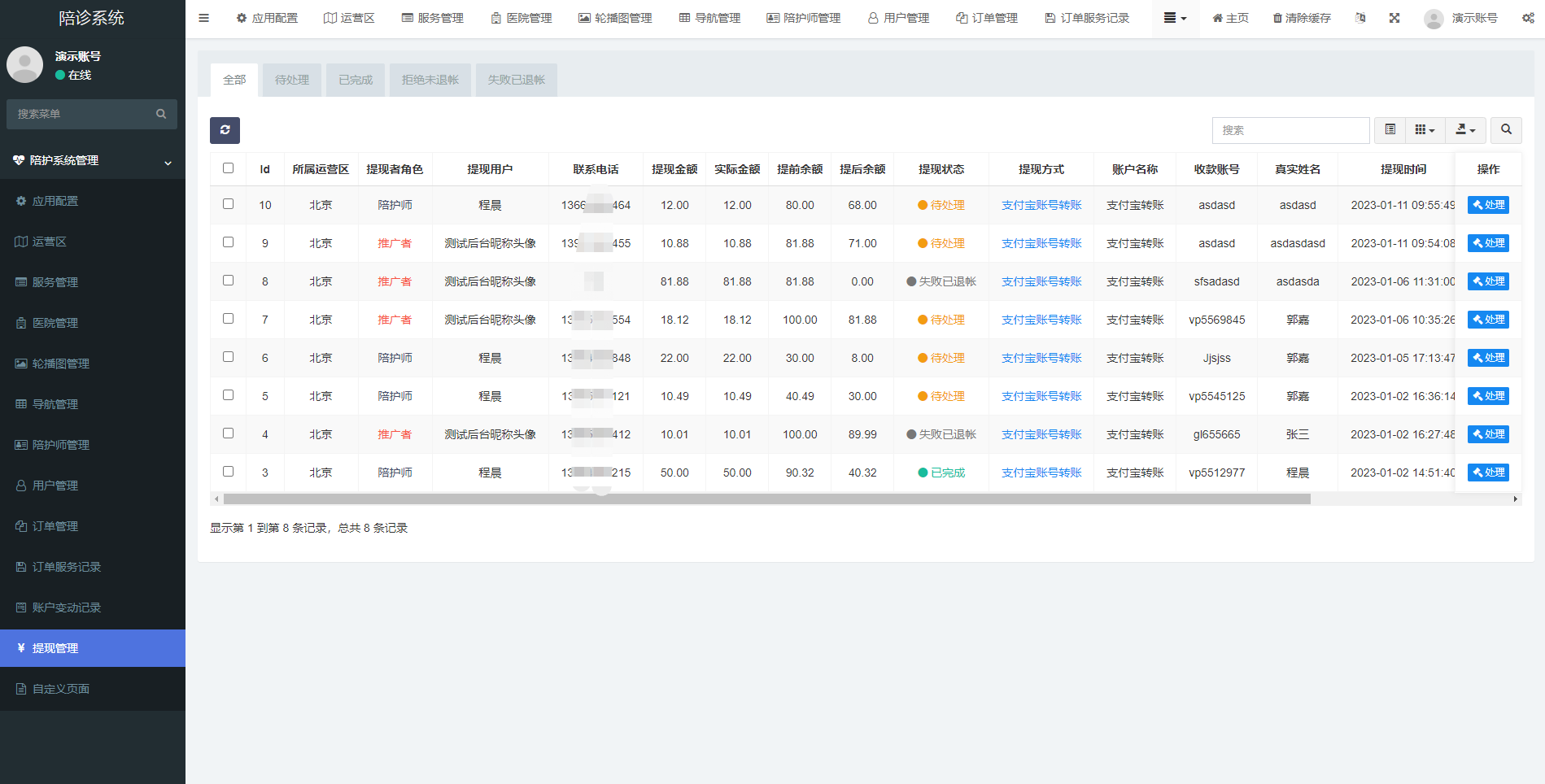Open 陪护师管理 in the sidebar

(93, 445)
